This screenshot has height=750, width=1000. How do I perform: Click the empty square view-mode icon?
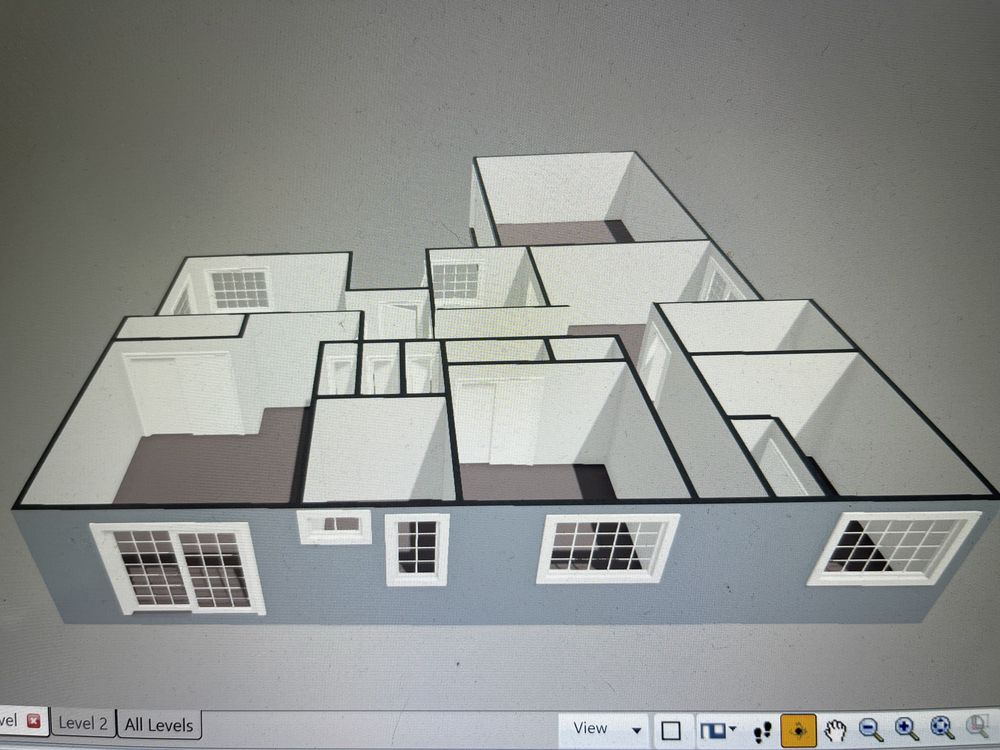(672, 730)
